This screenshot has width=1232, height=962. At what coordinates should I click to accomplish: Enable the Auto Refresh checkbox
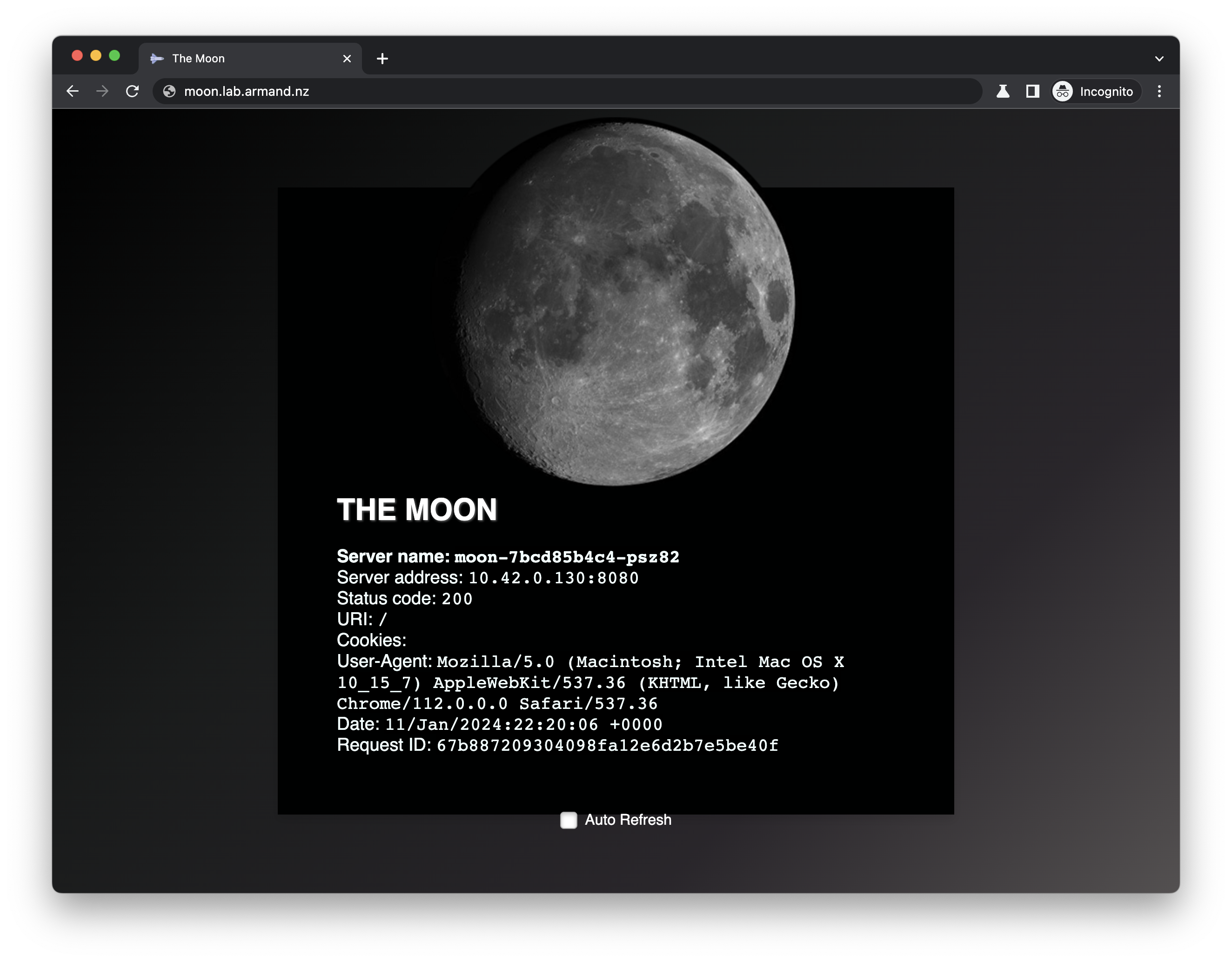[x=567, y=819]
